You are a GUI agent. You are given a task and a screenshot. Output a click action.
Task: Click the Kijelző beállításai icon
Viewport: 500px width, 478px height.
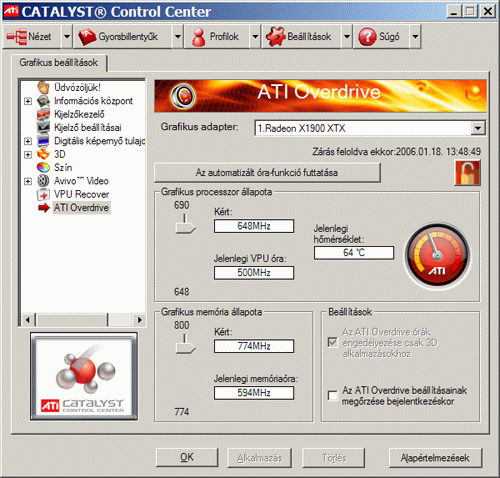43,128
